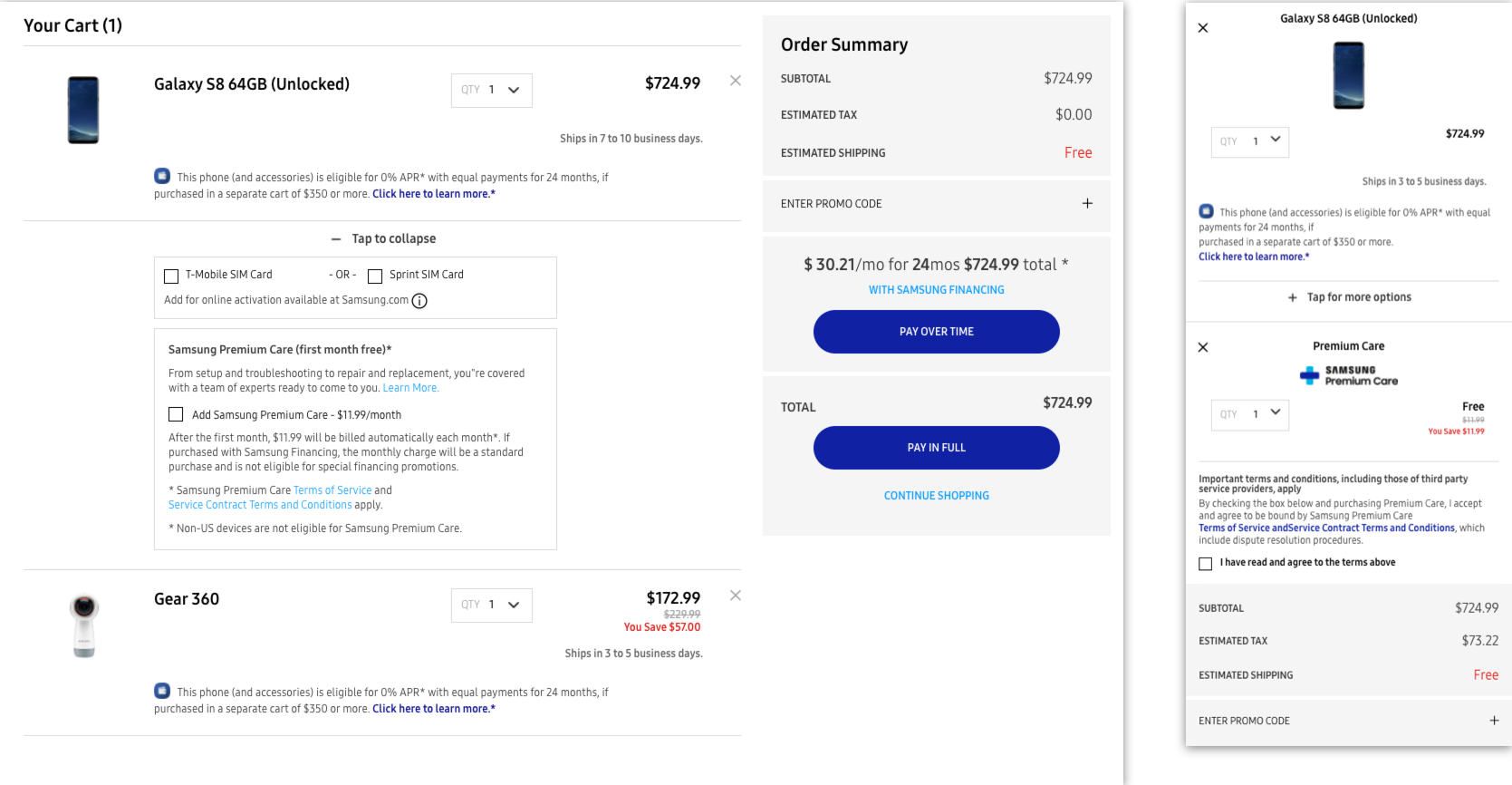Remove Galaxy S8 in mobile panel
The width and height of the screenshot is (1512, 785).
click(1203, 28)
